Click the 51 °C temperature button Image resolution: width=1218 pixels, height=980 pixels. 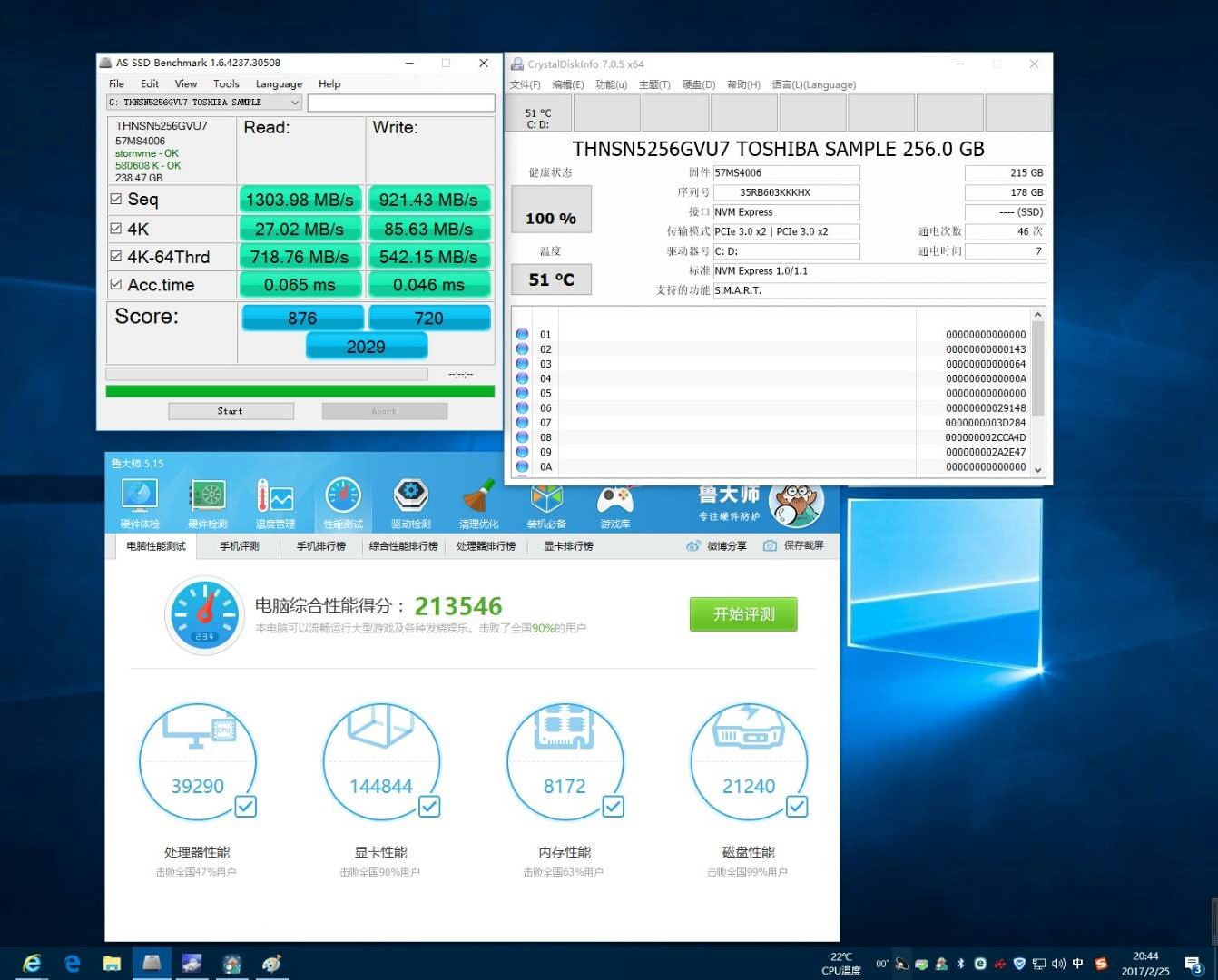click(552, 279)
